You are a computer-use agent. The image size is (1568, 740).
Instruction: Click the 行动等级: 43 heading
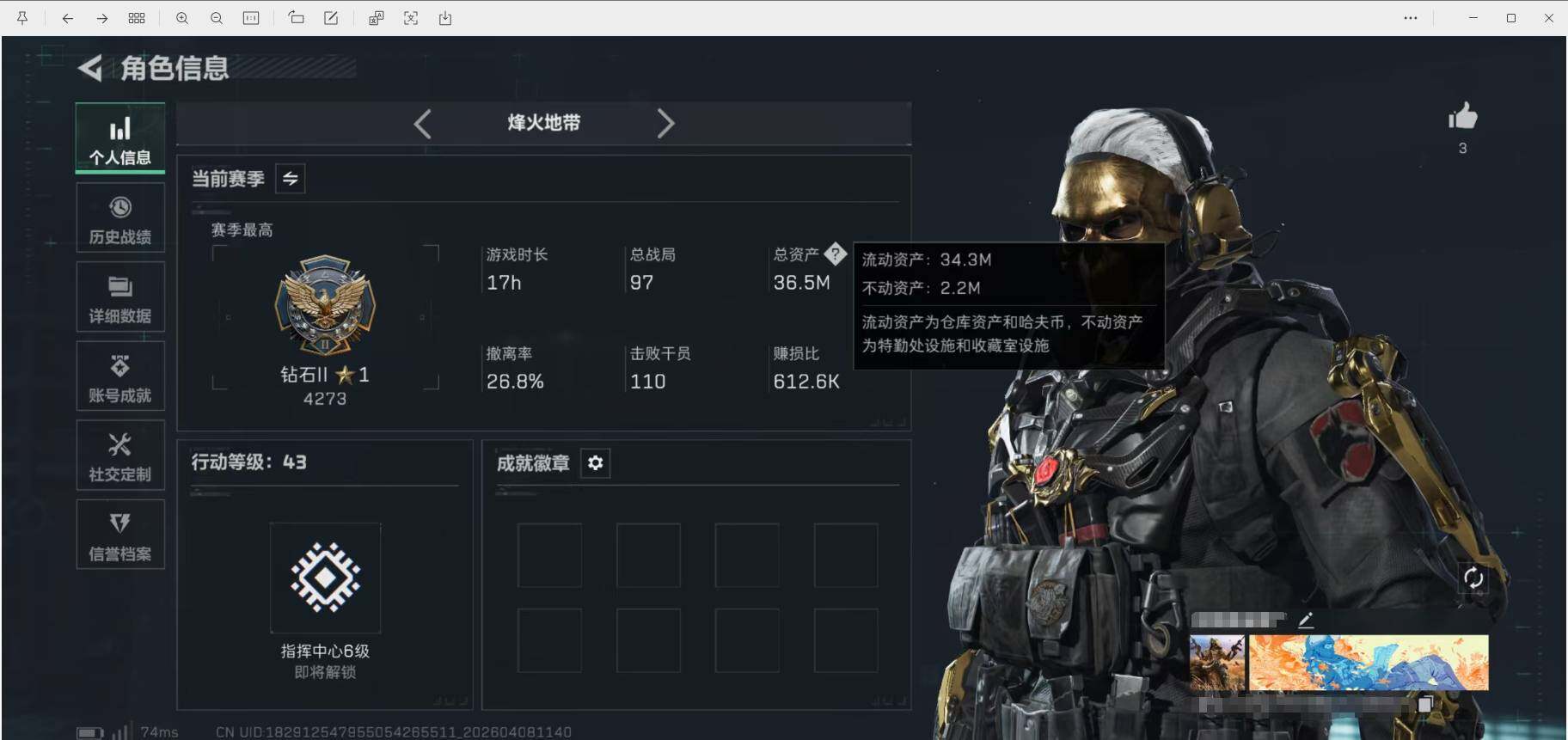point(249,462)
